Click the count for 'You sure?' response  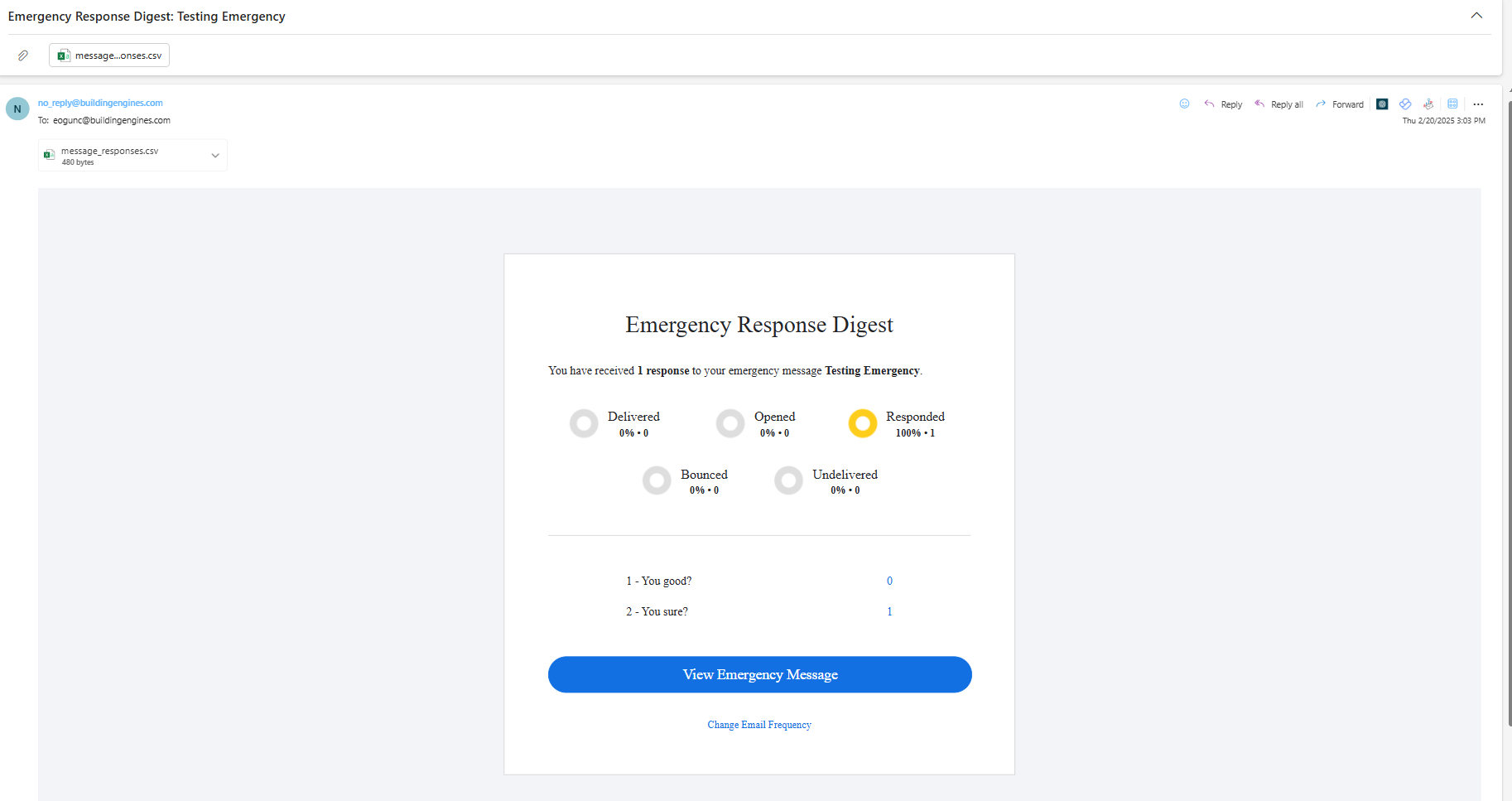[889, 611]
